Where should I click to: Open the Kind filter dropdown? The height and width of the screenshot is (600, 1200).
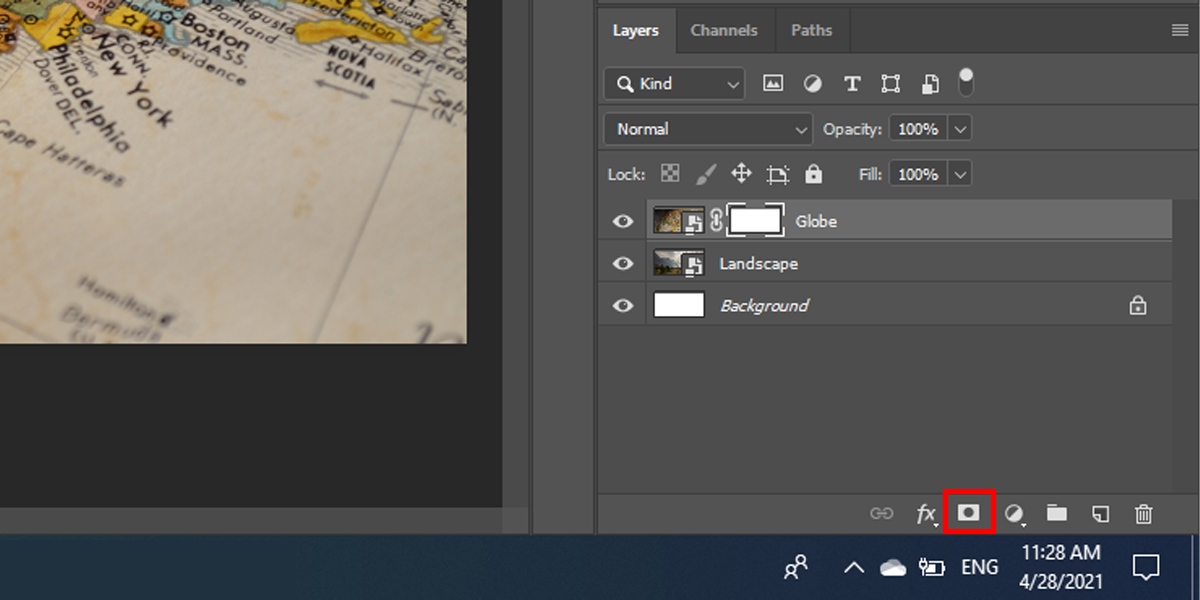pyautogui.click(x=674, y=84)
